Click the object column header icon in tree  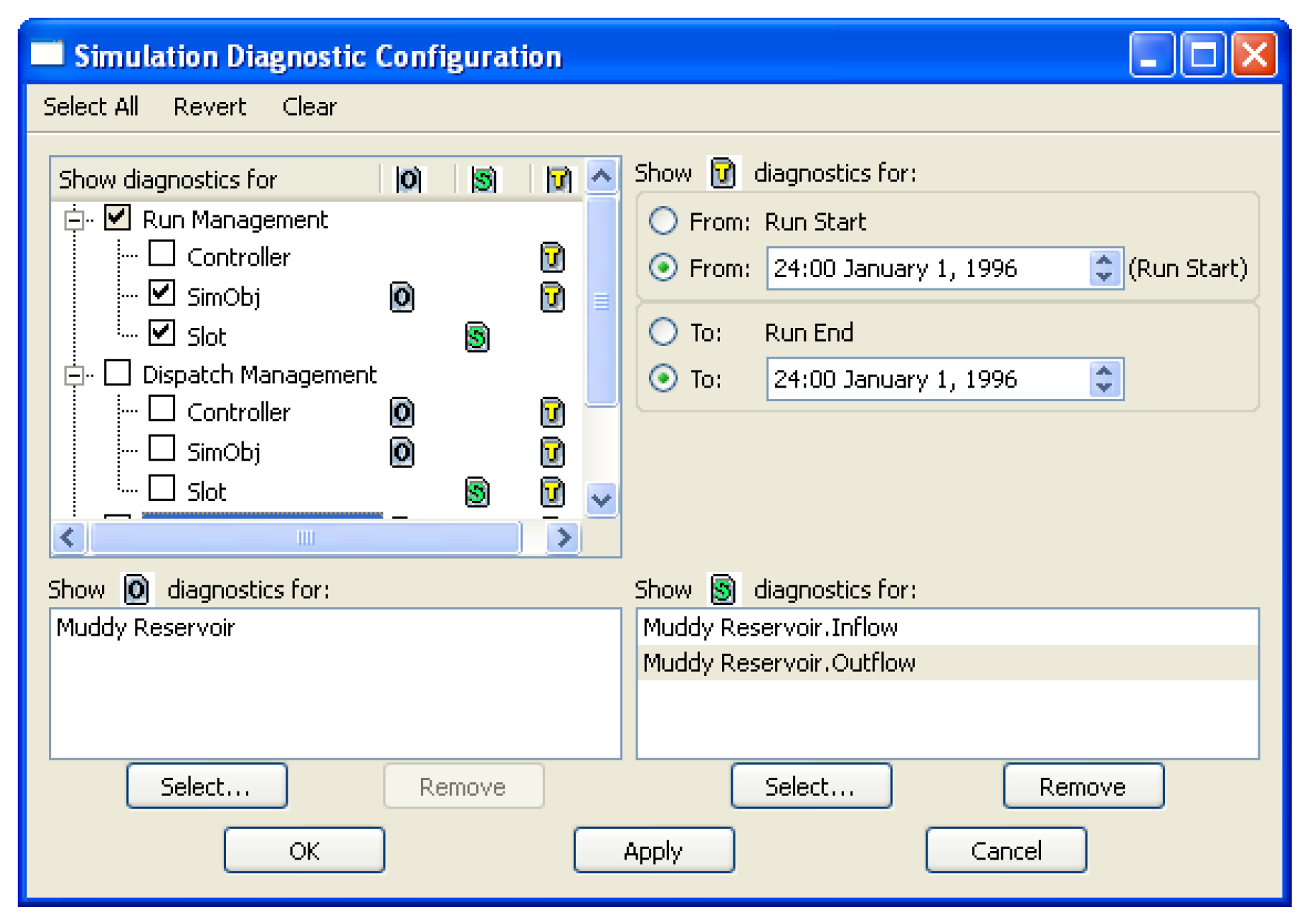click(x=409, y=179)
